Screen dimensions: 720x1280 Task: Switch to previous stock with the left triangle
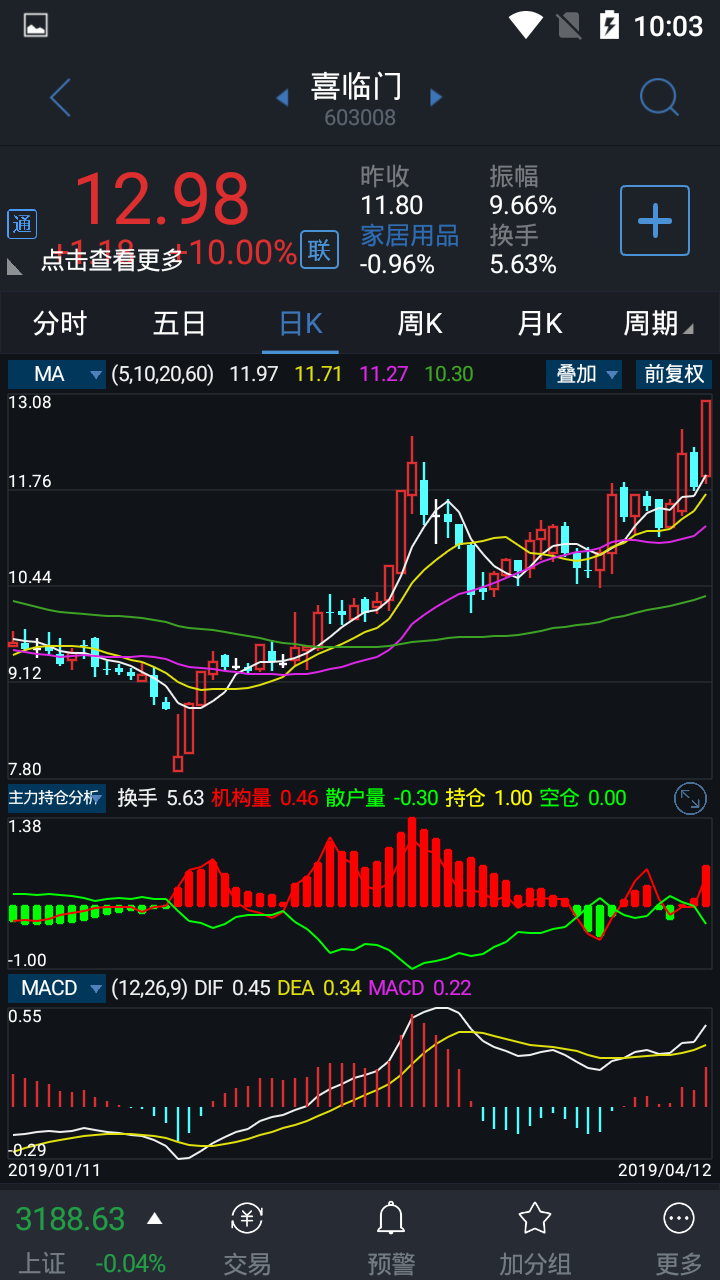(282, 98)
